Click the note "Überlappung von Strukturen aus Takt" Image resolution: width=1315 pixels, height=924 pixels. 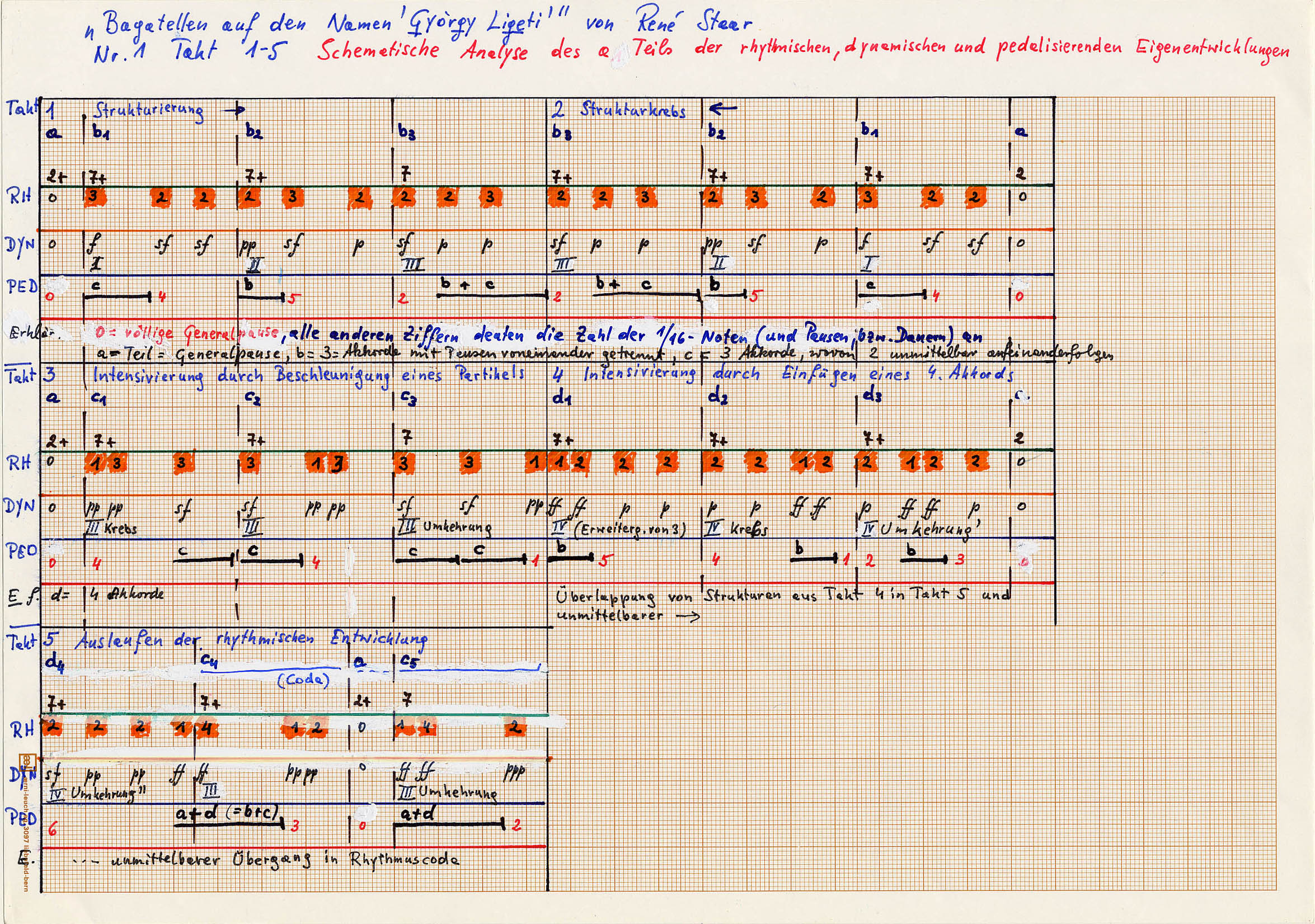[708, 596]
